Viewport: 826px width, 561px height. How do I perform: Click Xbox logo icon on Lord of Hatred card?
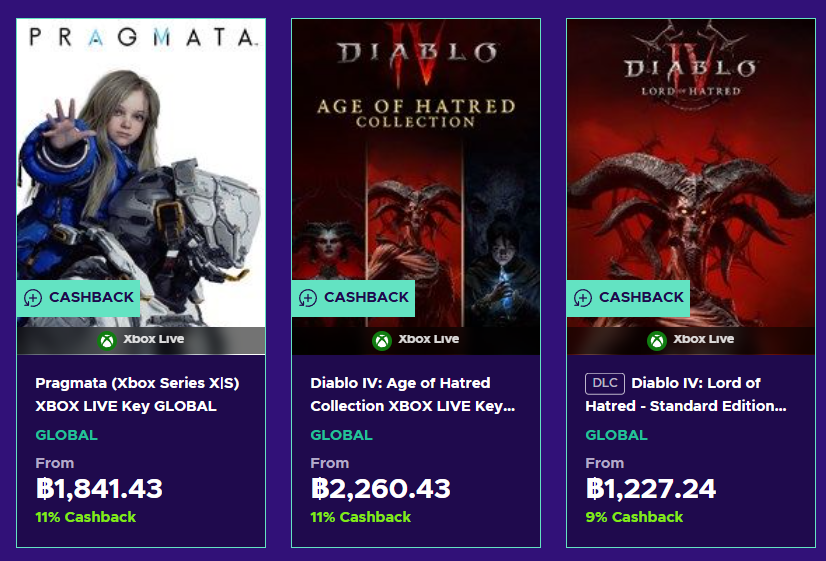[657, 340]
